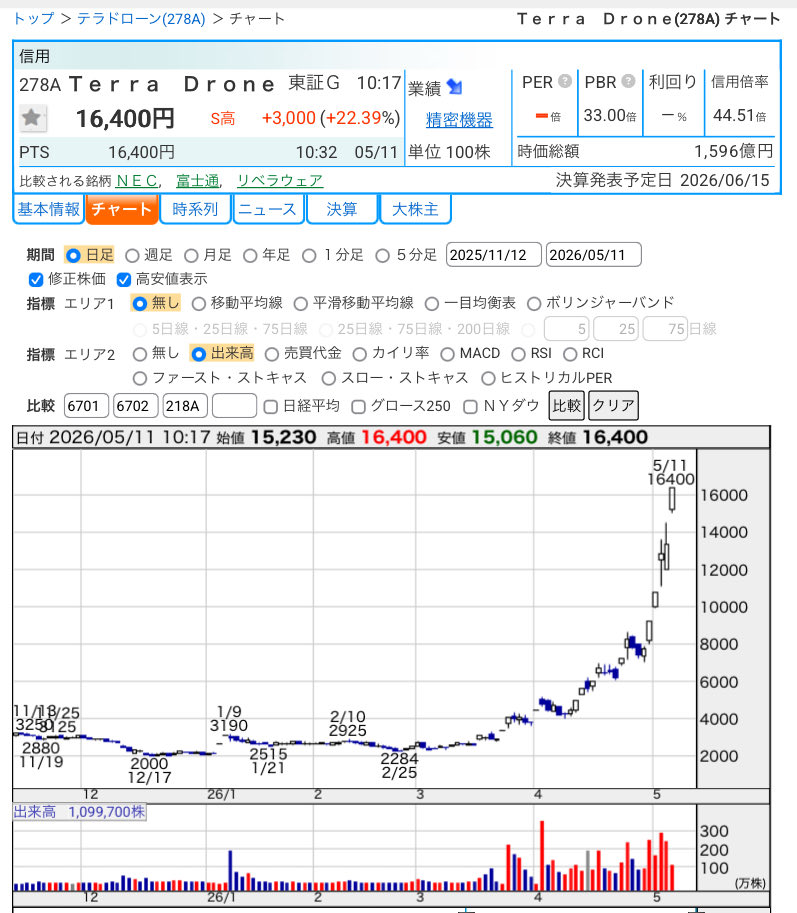Screen dimensions: 797x913
Task: Select the 年足 period radio button
Action: click(x=250, y=256)
